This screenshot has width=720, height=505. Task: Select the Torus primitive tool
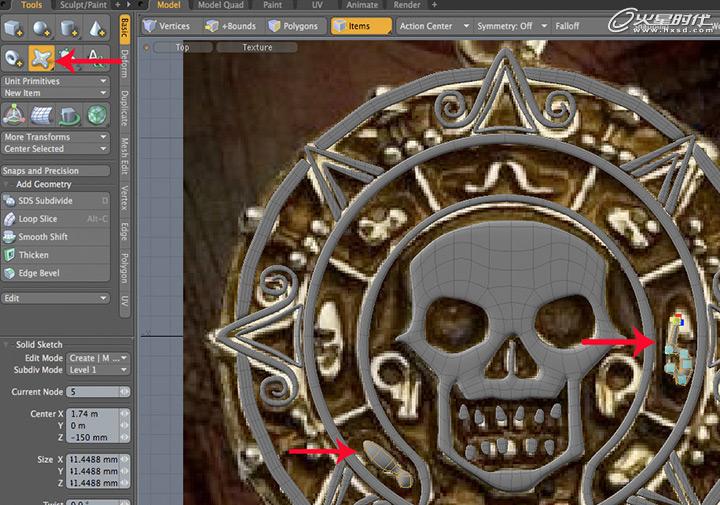(x=14, y=58)
